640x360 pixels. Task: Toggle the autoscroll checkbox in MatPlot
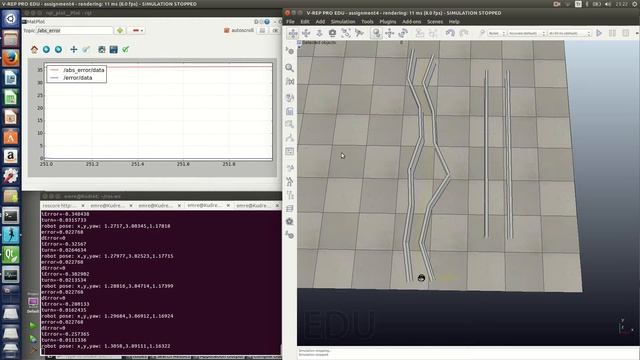tap(239, 30)
